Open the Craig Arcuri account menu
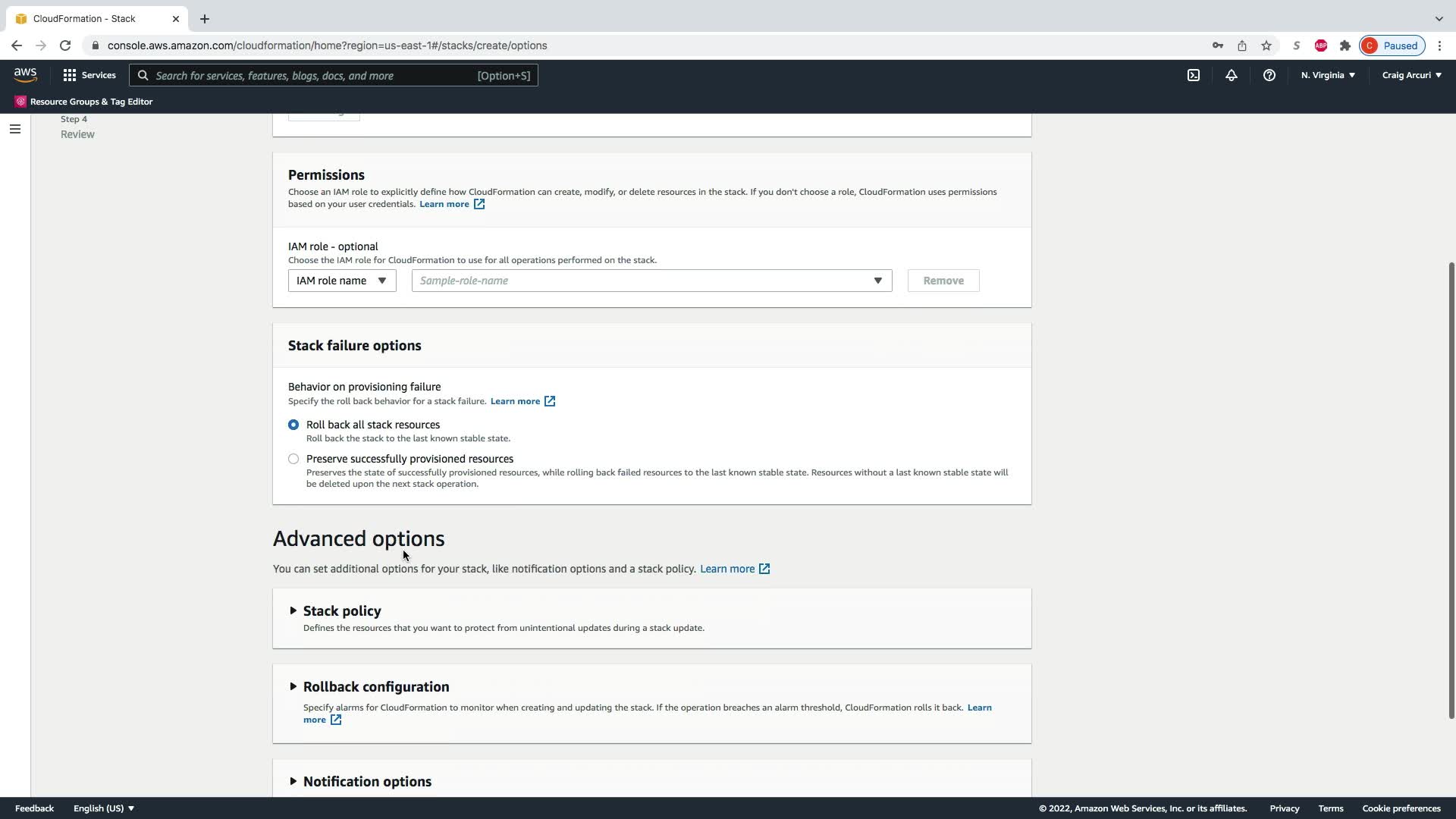 tap(1411, 75)
